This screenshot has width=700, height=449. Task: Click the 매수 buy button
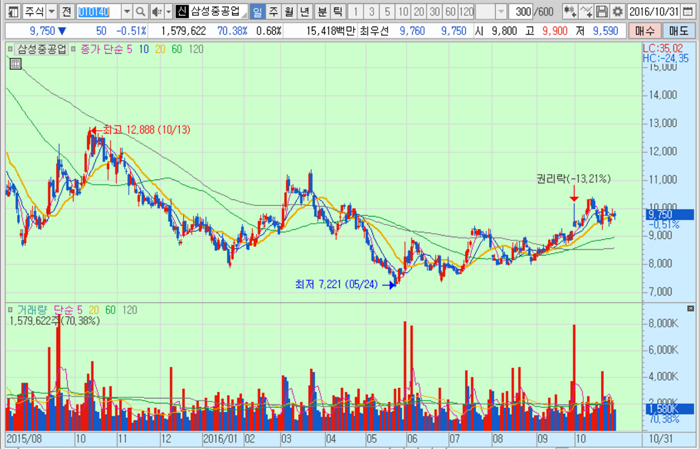click(645, 31)
